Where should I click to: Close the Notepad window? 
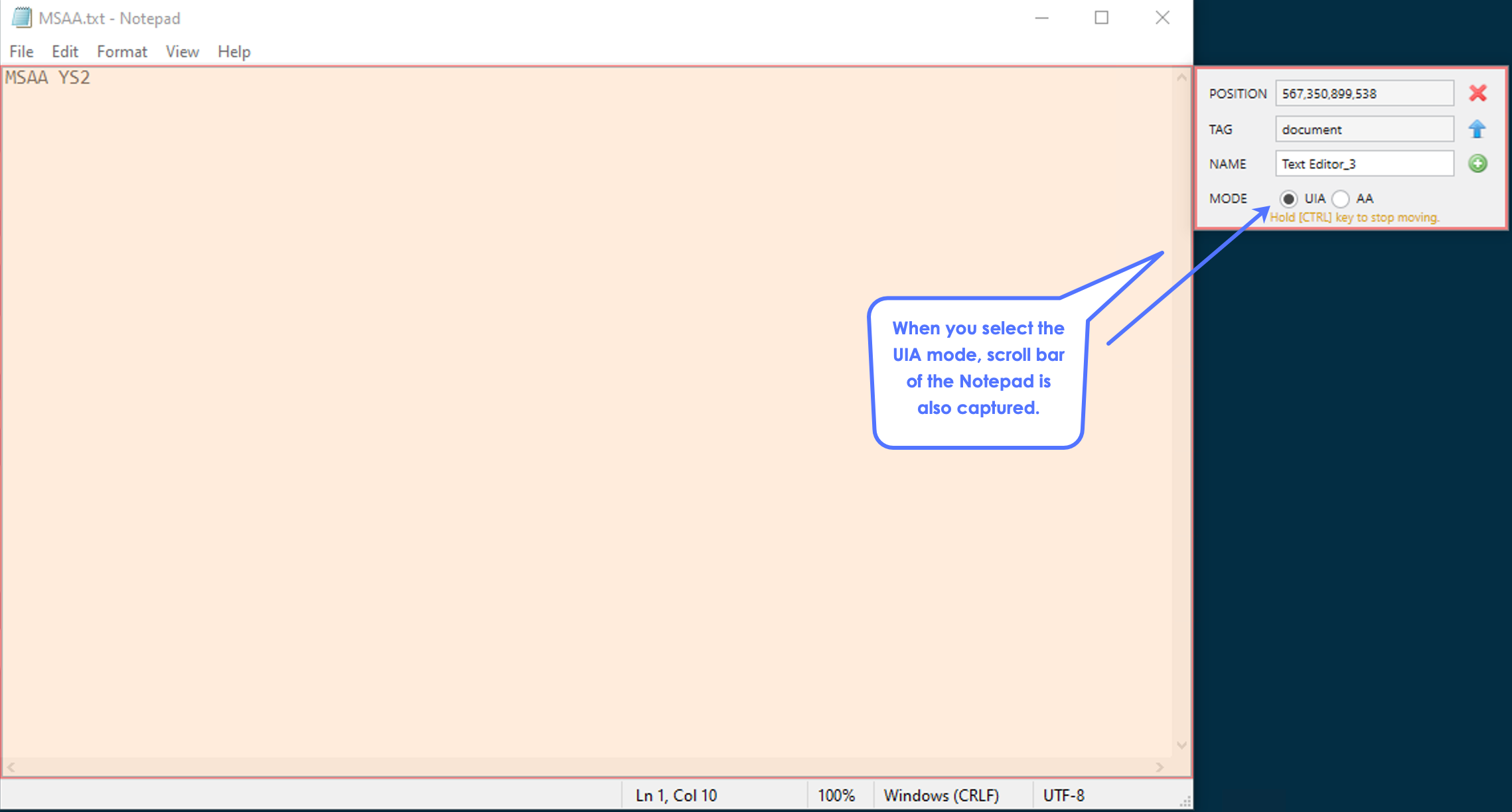pos(1162,18)
